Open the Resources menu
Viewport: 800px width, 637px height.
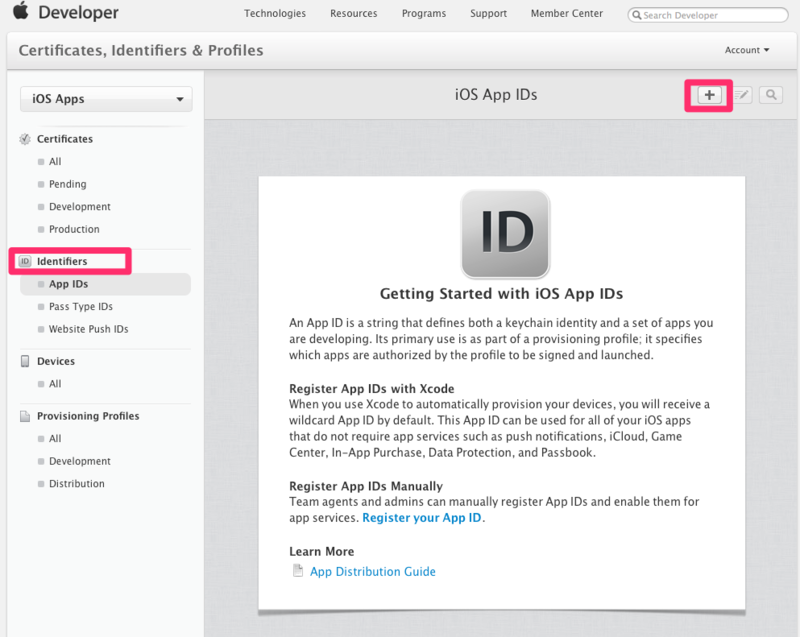[x=354, y=13]
